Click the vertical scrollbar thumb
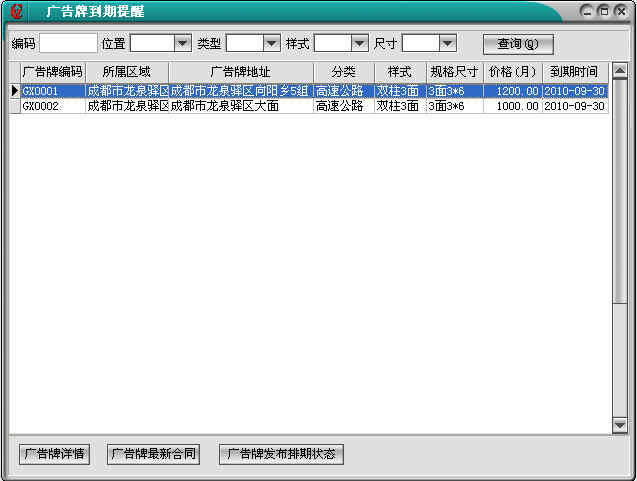The height and width of the screenshot is (481, 637). [620, 191]
